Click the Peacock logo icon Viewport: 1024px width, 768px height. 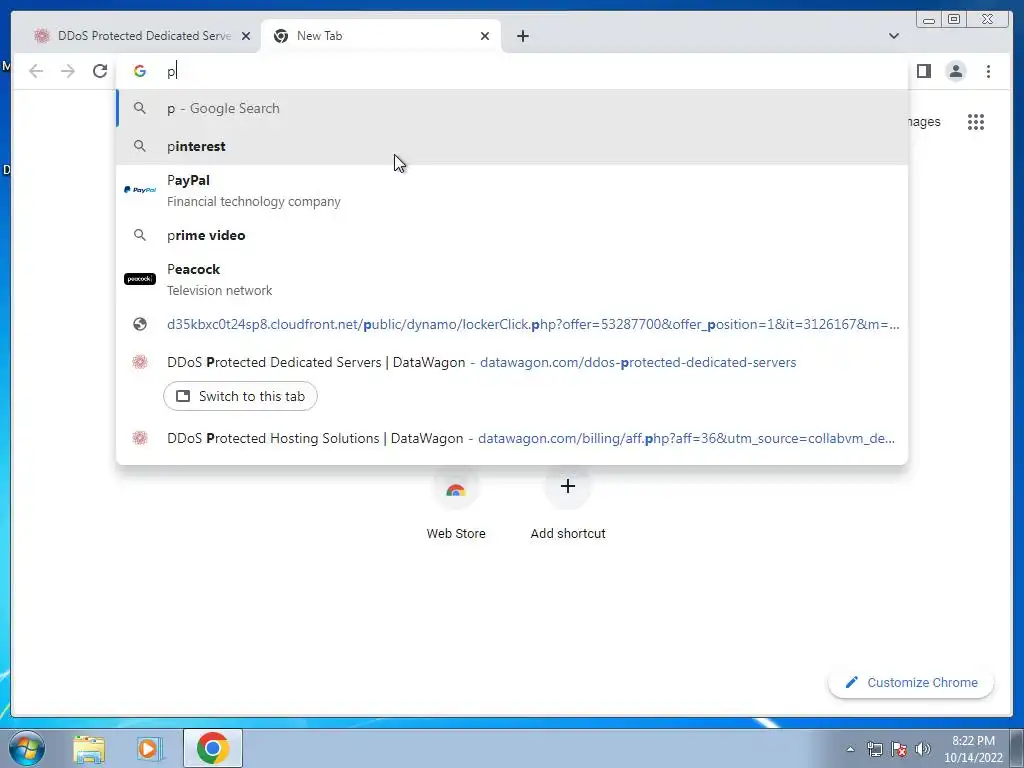[x=140, y=279]
